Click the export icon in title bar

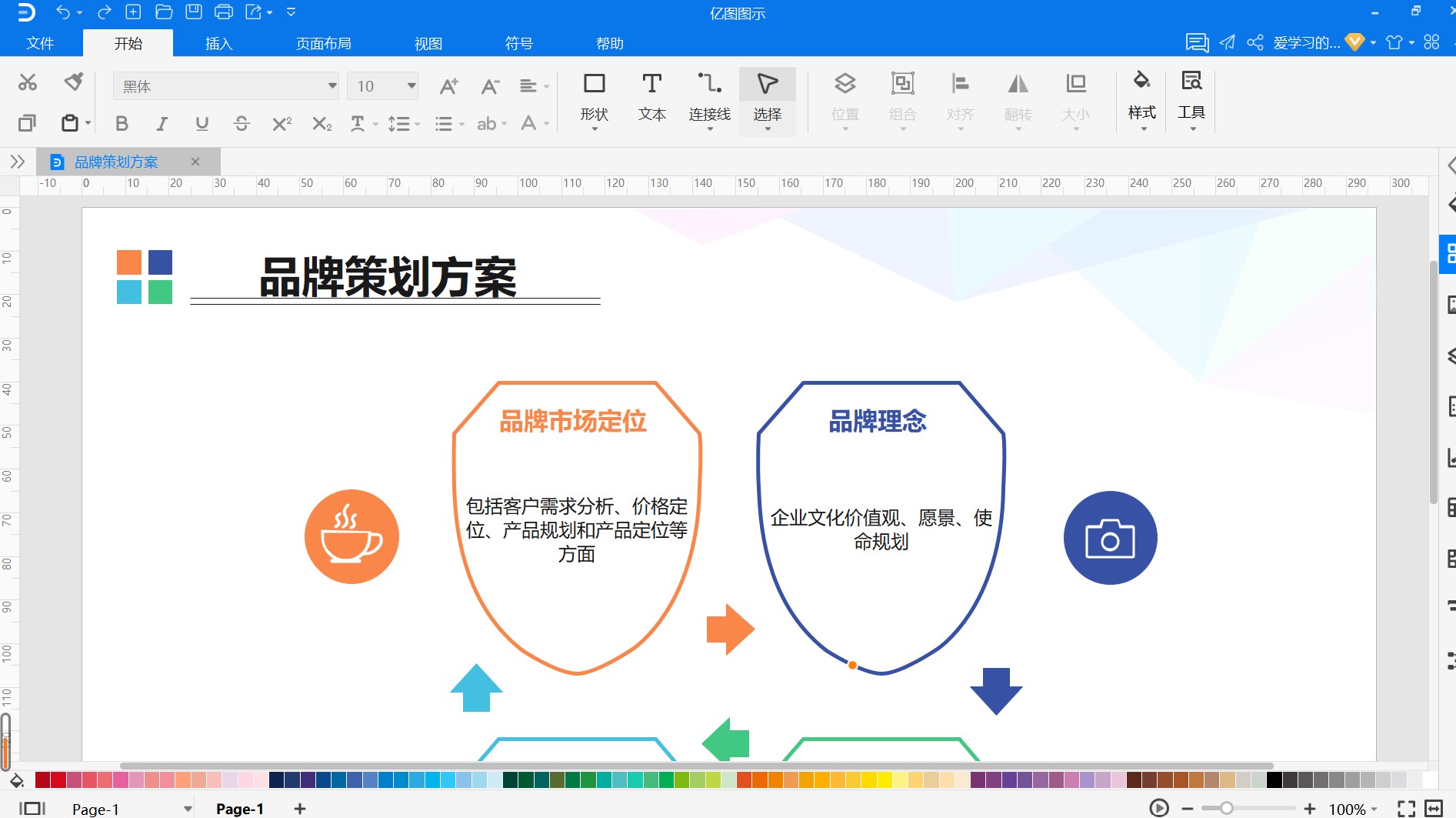coord(254,12)
